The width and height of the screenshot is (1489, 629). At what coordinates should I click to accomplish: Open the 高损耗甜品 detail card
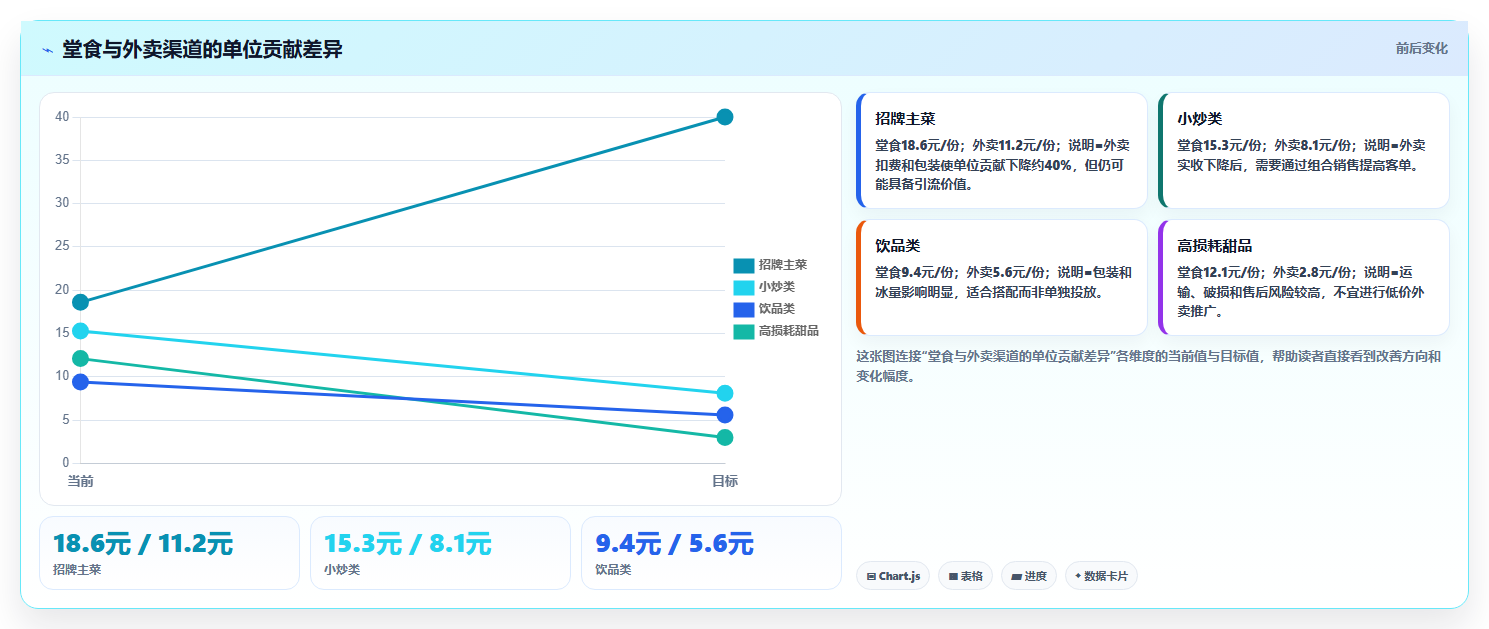click(x=1304, y=277)
